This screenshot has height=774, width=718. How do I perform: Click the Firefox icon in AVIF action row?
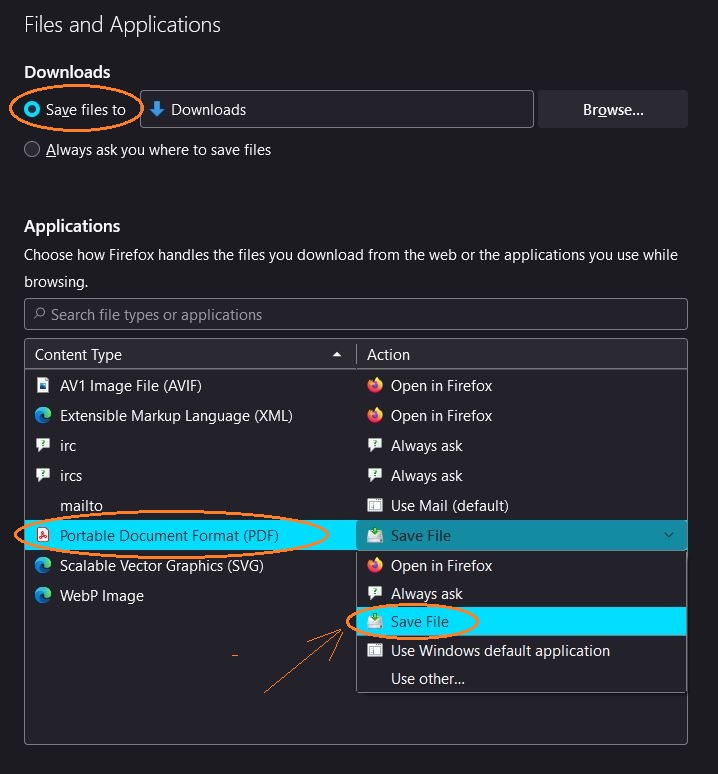pos(375,385)
